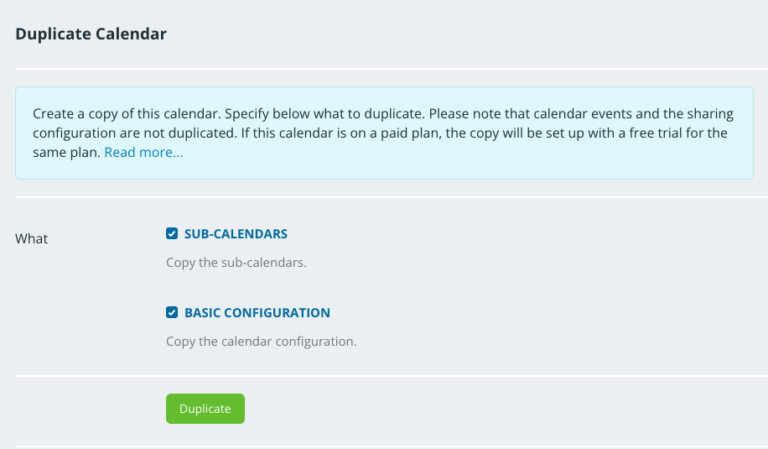Click the Duplicate Calendar heading
This screenshot has height=449, width=768.
click(91, 34)
